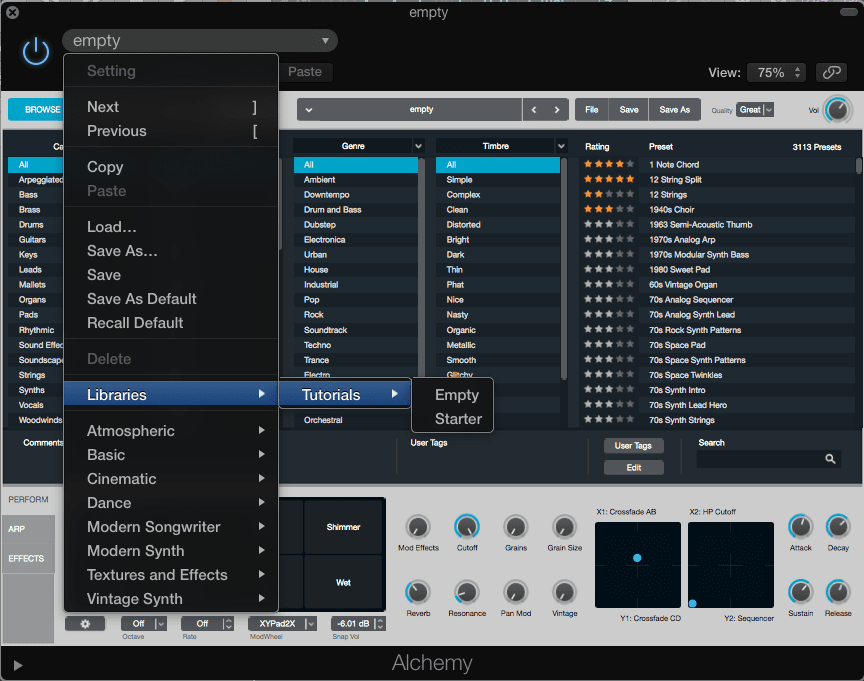Click the Shimmer performance pad
The height and width of the screenshot is (681, 864).
(343, 527)
